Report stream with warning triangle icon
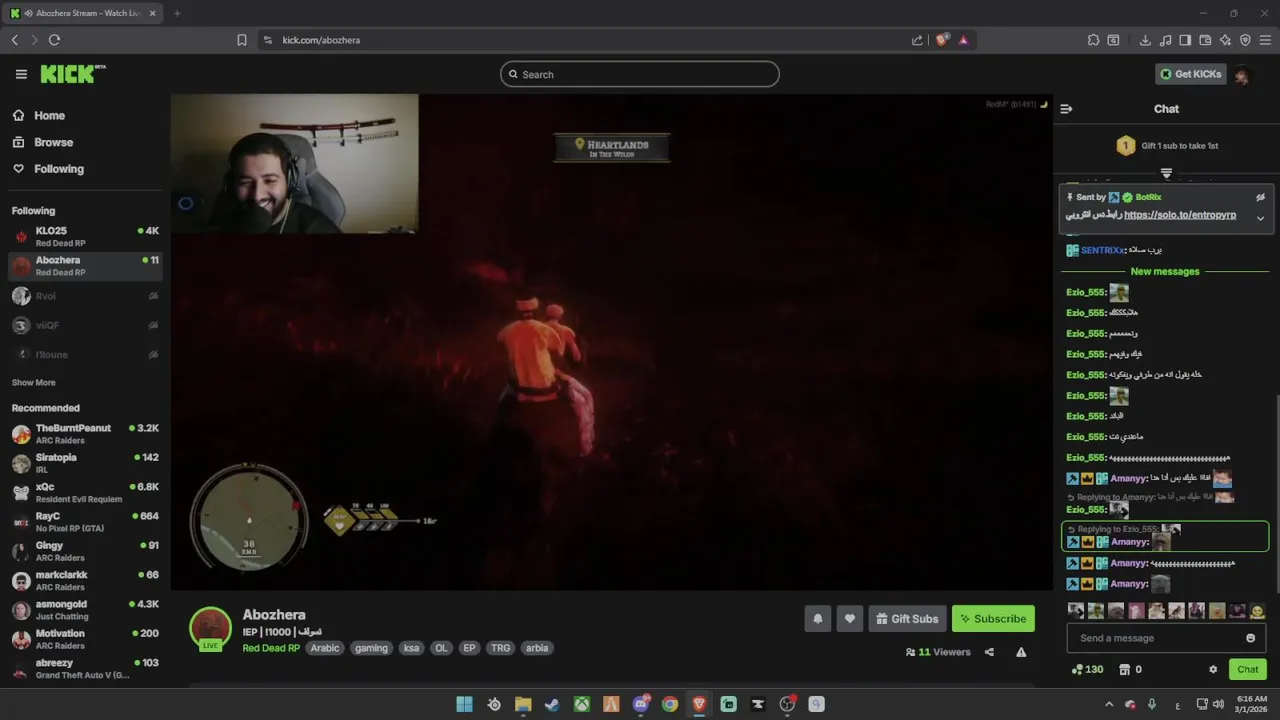Image resolution: width=1280 pixels, height=720 pixels. [x=1021, y=652]
